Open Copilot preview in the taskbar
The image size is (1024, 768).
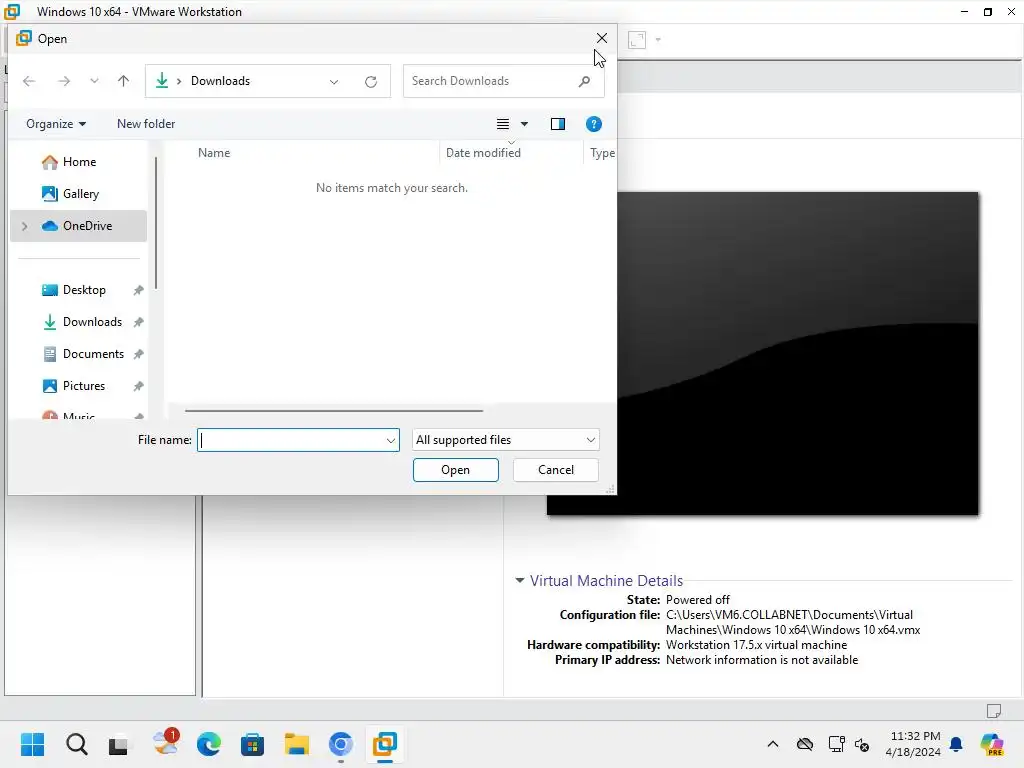991,744
